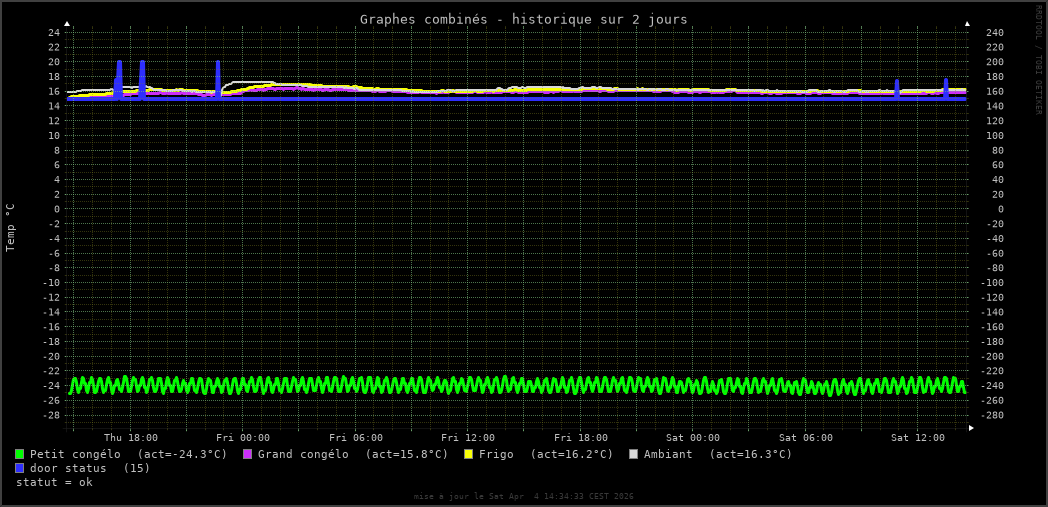Click the arrowhead at the X-axis right end
Image resolution: width=1048 pixels, height=507 pixels.
[971, 428]
